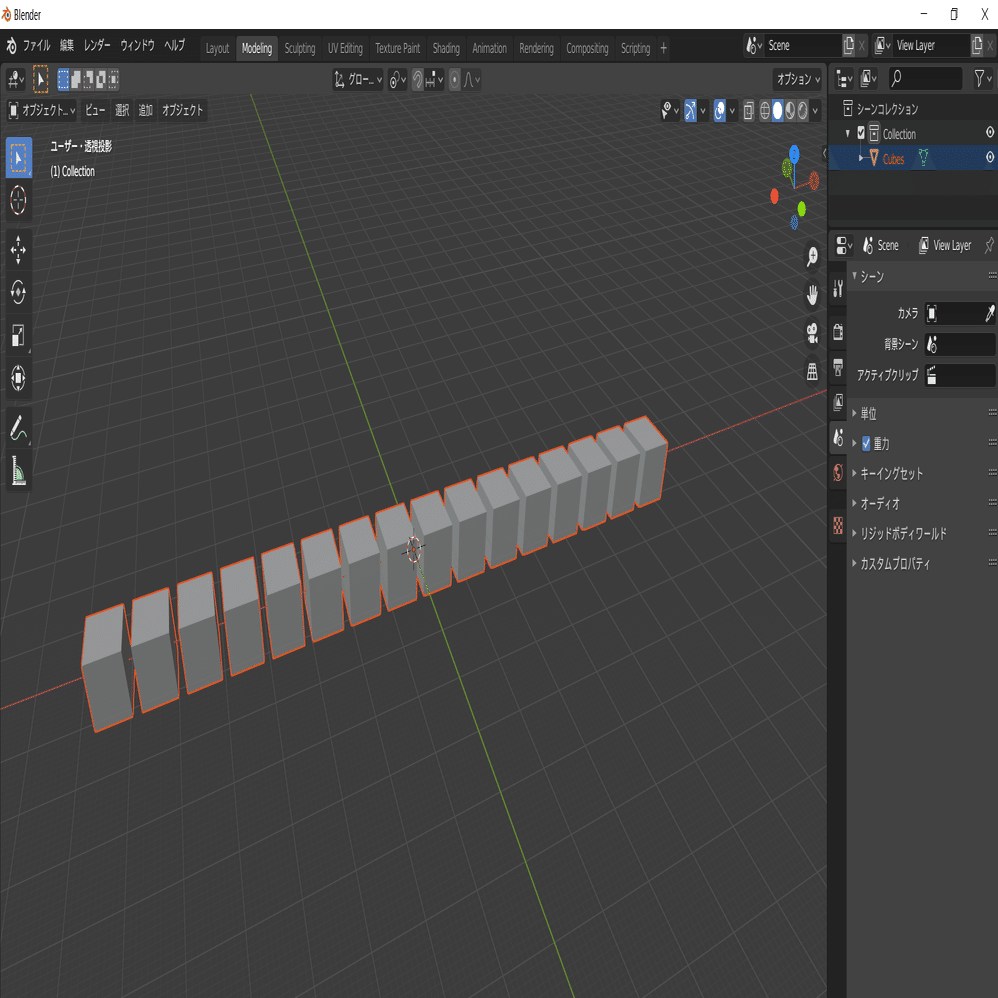Toggle Cubes hide-in-viewport icon in outliner
998x998 pixels.
[x=990, y=157]
